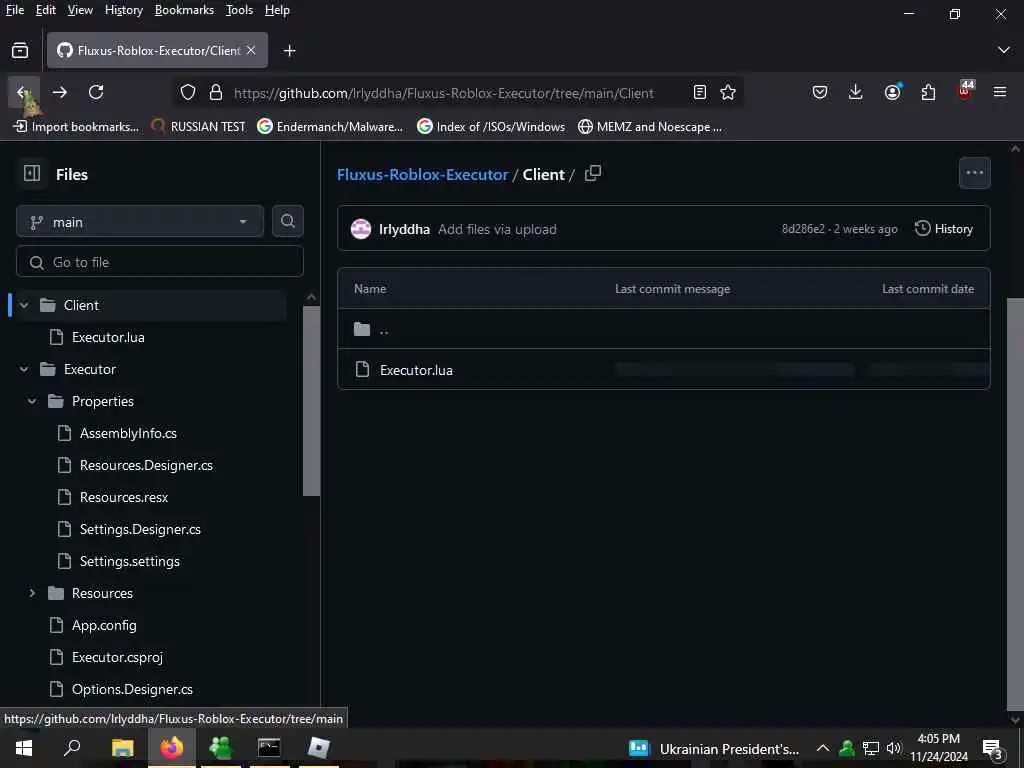The height and width of the screenshot is (768, 1024).
Task: Click the padlock site info icon
Action: (216, 93)
